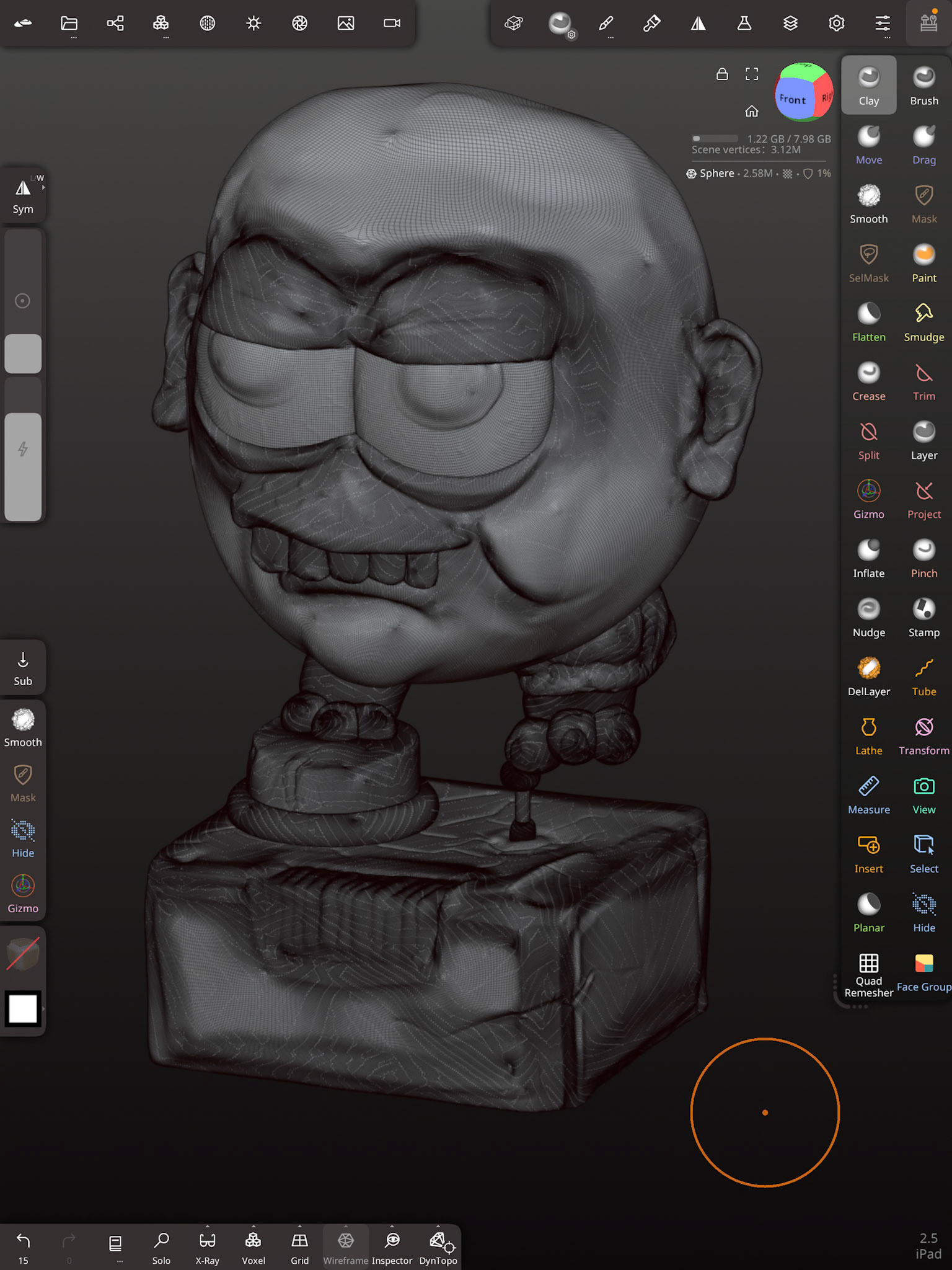The height and width of the screenshot is (1270, 952).
Task: Toggle Wireframe display
Action: coord(346,1248)
